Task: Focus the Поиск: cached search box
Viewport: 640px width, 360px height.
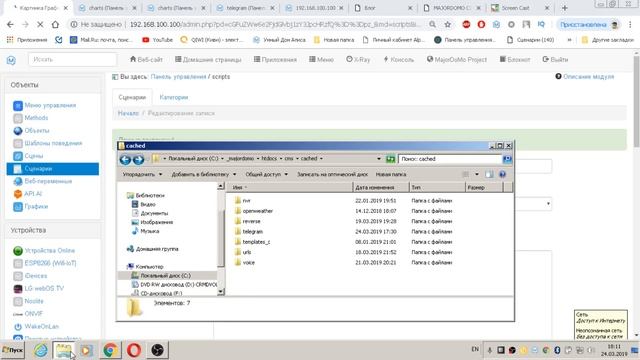Action: (450, 159)
